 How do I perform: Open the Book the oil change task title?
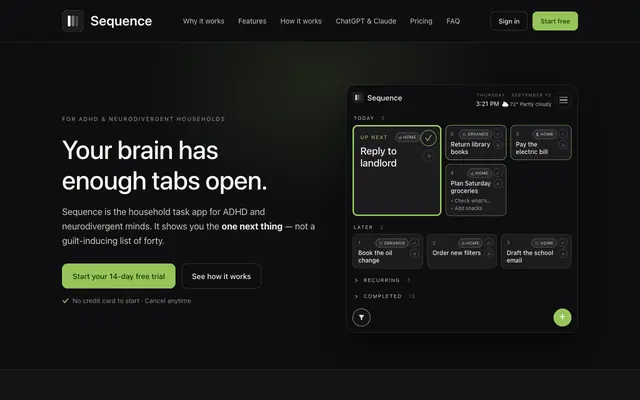pos(375,256)
